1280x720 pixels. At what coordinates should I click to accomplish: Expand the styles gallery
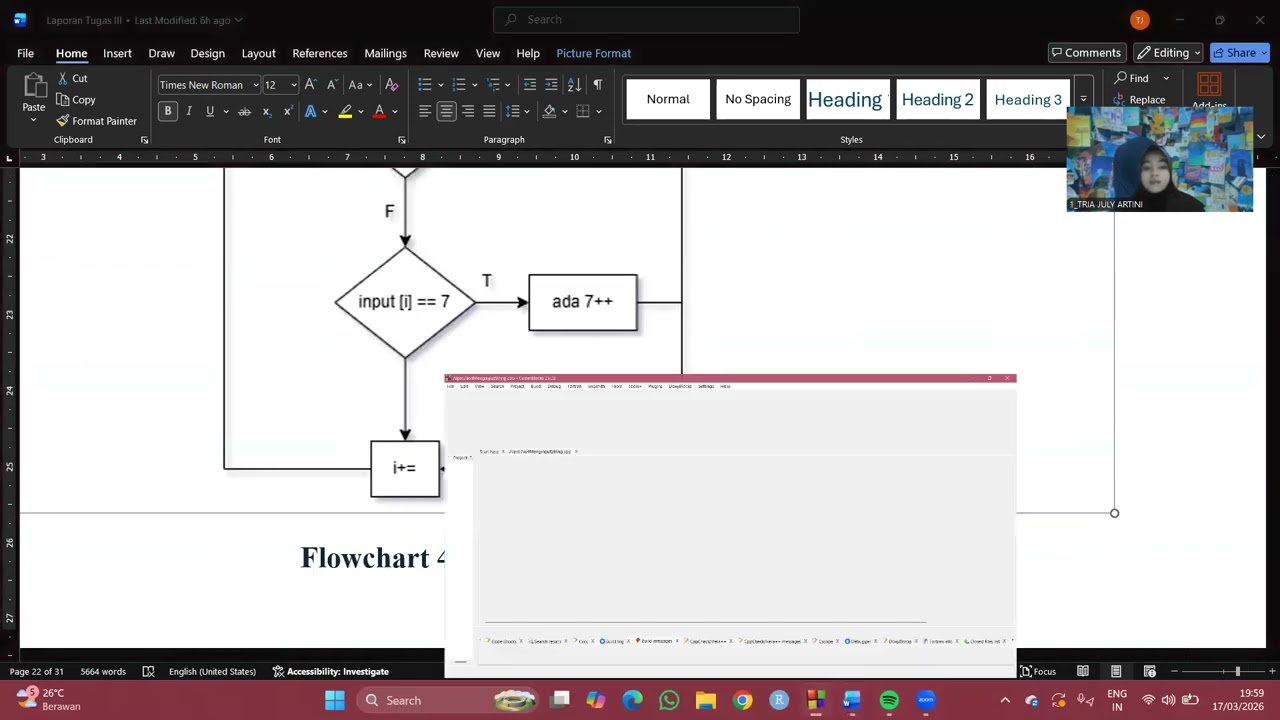pos(1083,99)
